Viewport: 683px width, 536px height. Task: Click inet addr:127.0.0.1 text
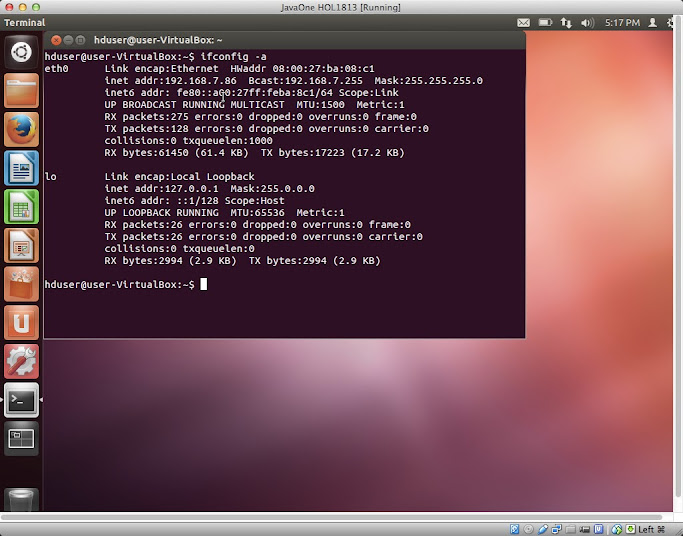pos(162,189)
